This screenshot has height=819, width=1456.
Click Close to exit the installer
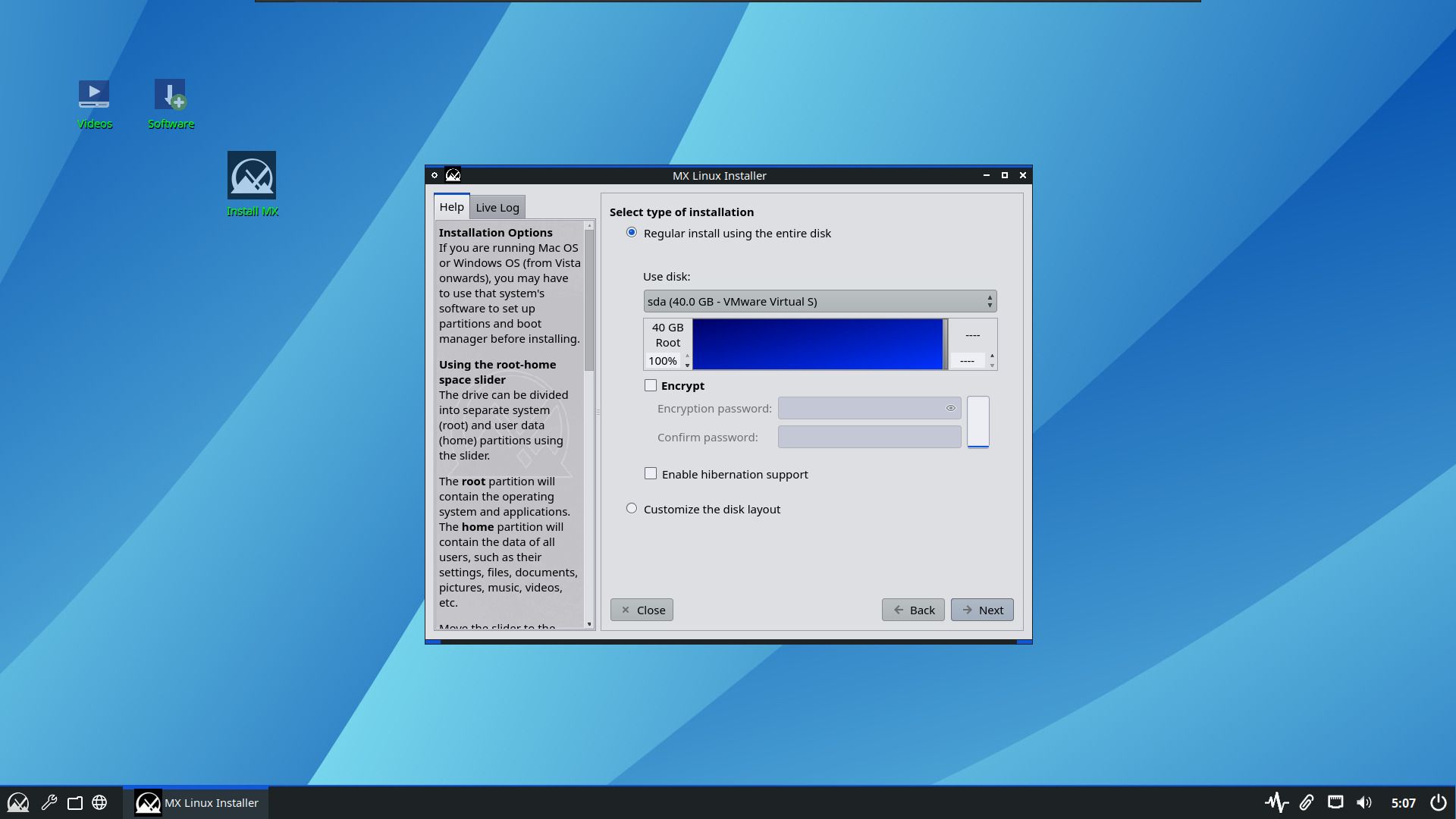(x=642, y=610)
